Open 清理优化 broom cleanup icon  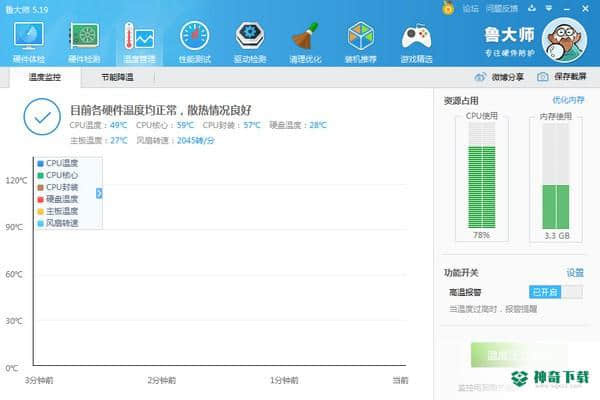click(x=305, y=36)
